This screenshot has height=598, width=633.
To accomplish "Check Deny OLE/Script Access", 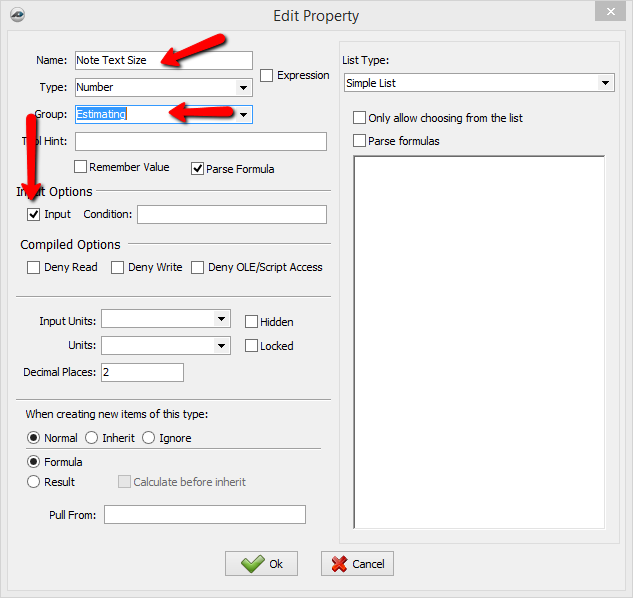I will pyautogui.click(x=197, y=267).
